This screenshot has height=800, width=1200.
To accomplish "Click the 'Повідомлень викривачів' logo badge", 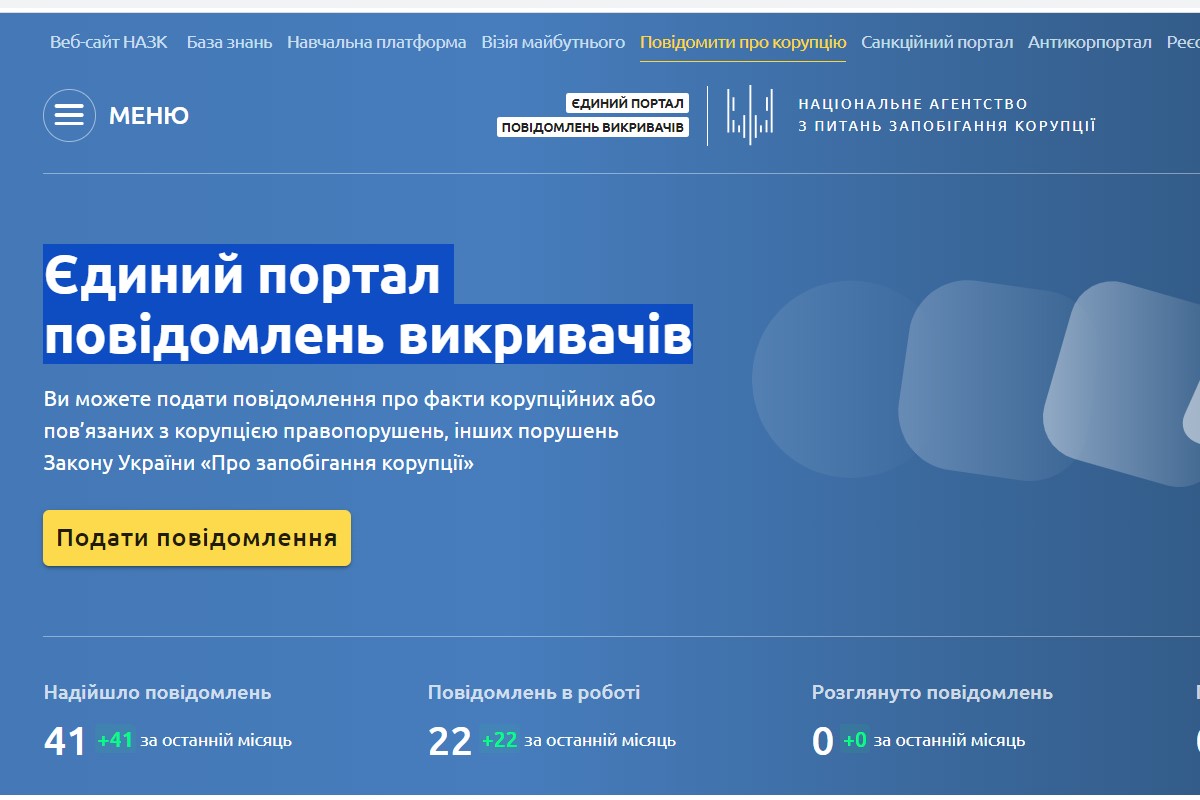I will tap(593, 128).
